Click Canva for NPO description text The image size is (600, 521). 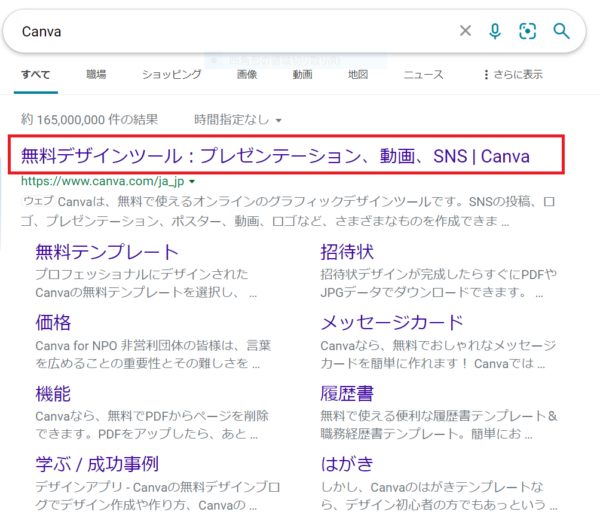tap(153, 354)
